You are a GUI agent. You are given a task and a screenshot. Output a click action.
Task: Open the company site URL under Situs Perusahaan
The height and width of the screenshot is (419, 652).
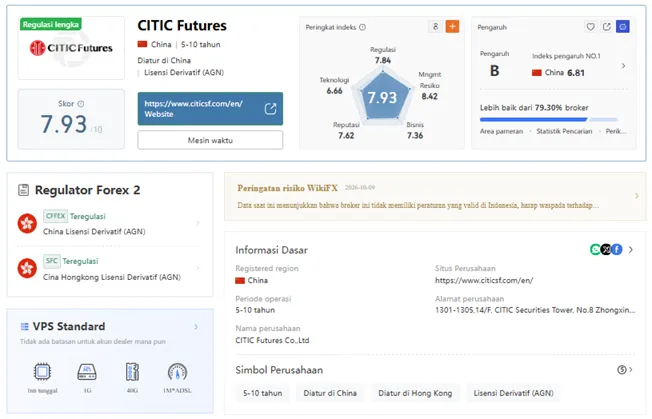[x=484, y=281]
